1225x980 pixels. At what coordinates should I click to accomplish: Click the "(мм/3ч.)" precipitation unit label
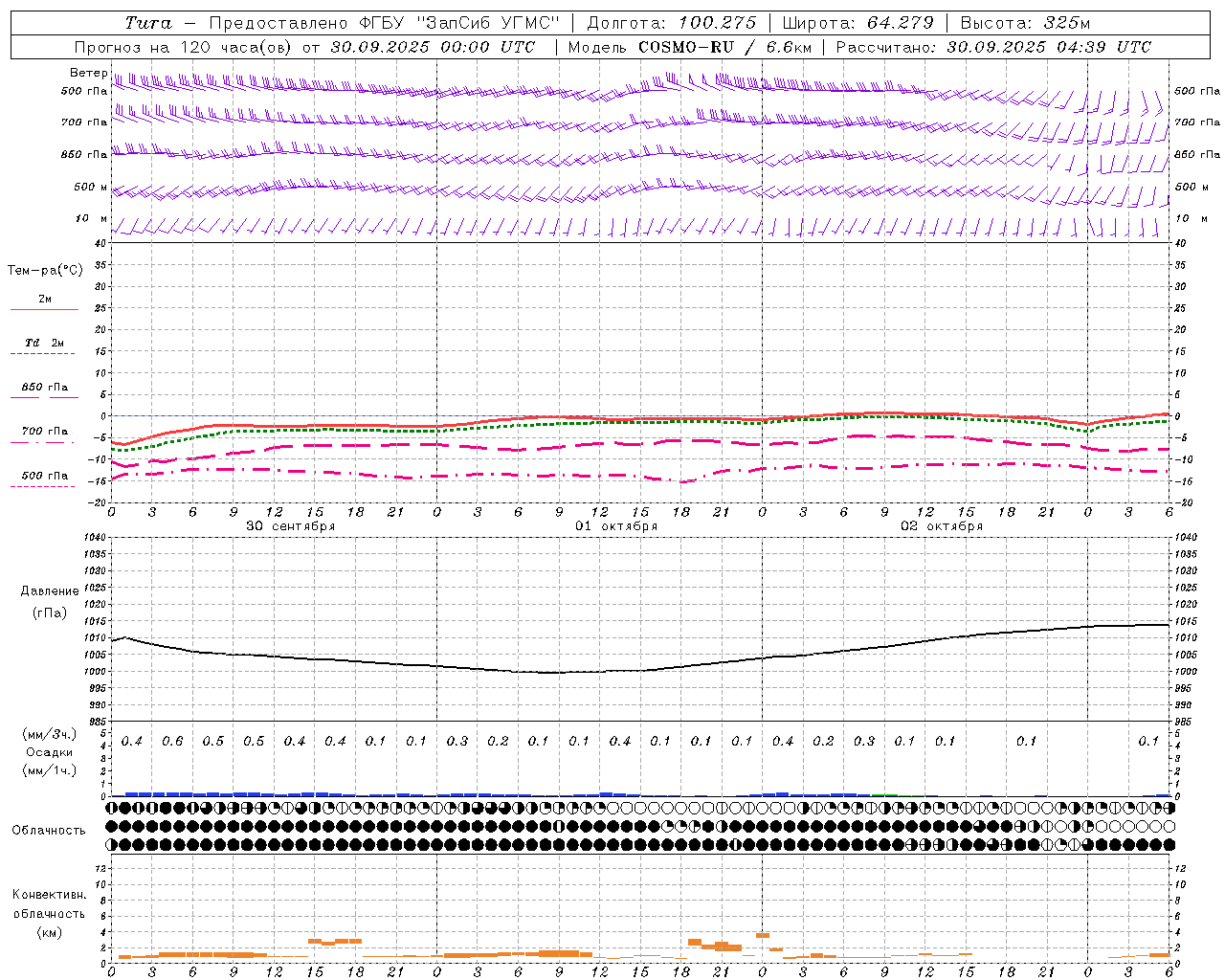pyautogui.click(x=50, y=734)
